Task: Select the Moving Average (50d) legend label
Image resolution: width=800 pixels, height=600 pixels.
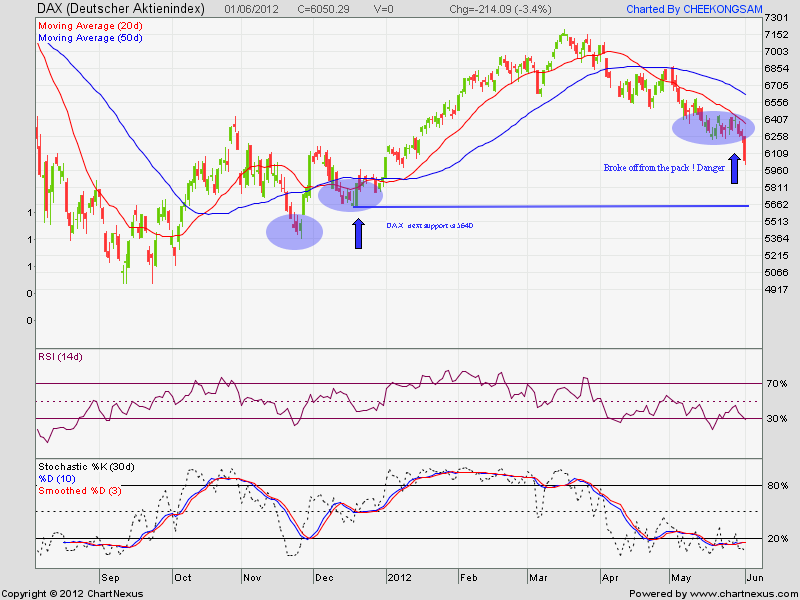Action: (x=90, y=38)
